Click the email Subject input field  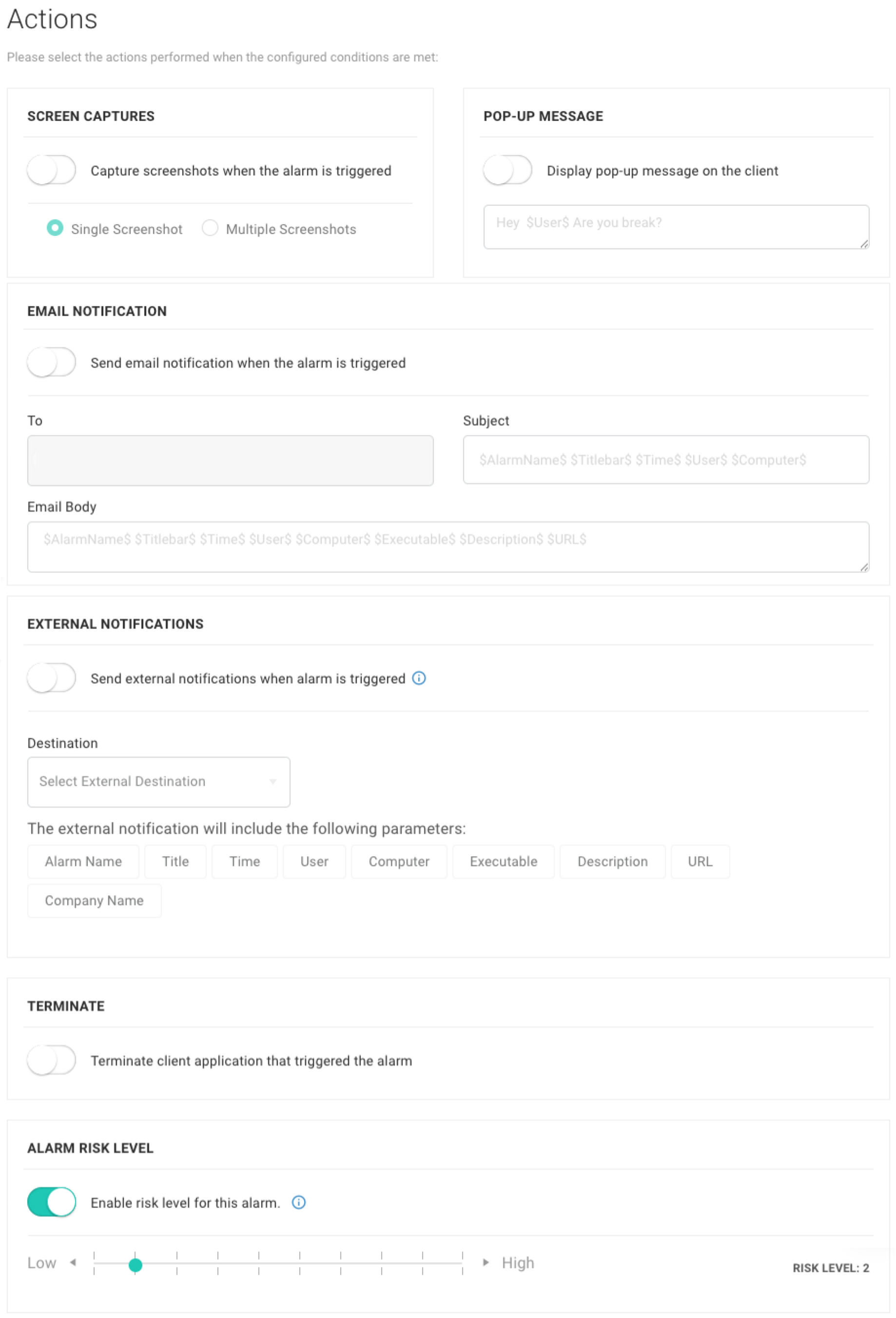coord(666,459)
